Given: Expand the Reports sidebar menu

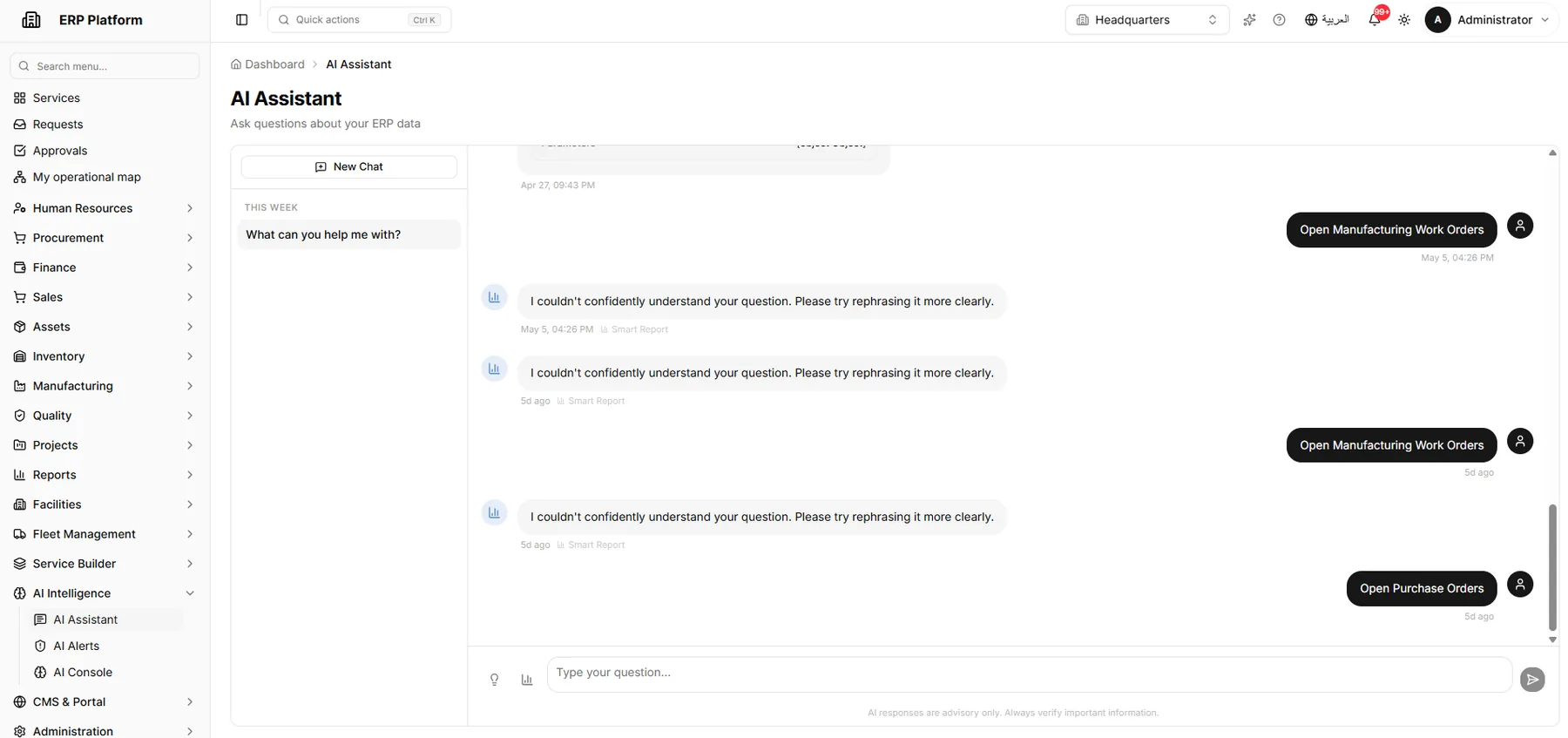Looking at the screenshot, I should click(105, 475).
